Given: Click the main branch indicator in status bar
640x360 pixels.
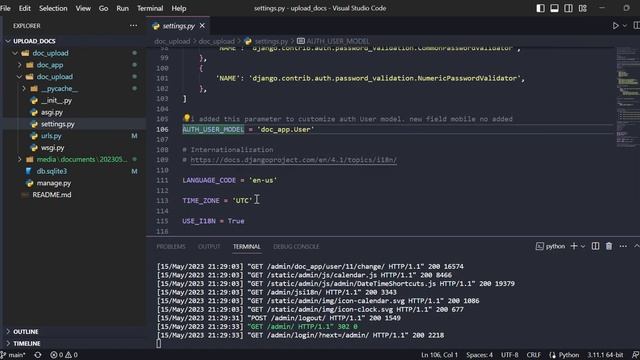Looking at the screenshot, I should click(12, 355).
